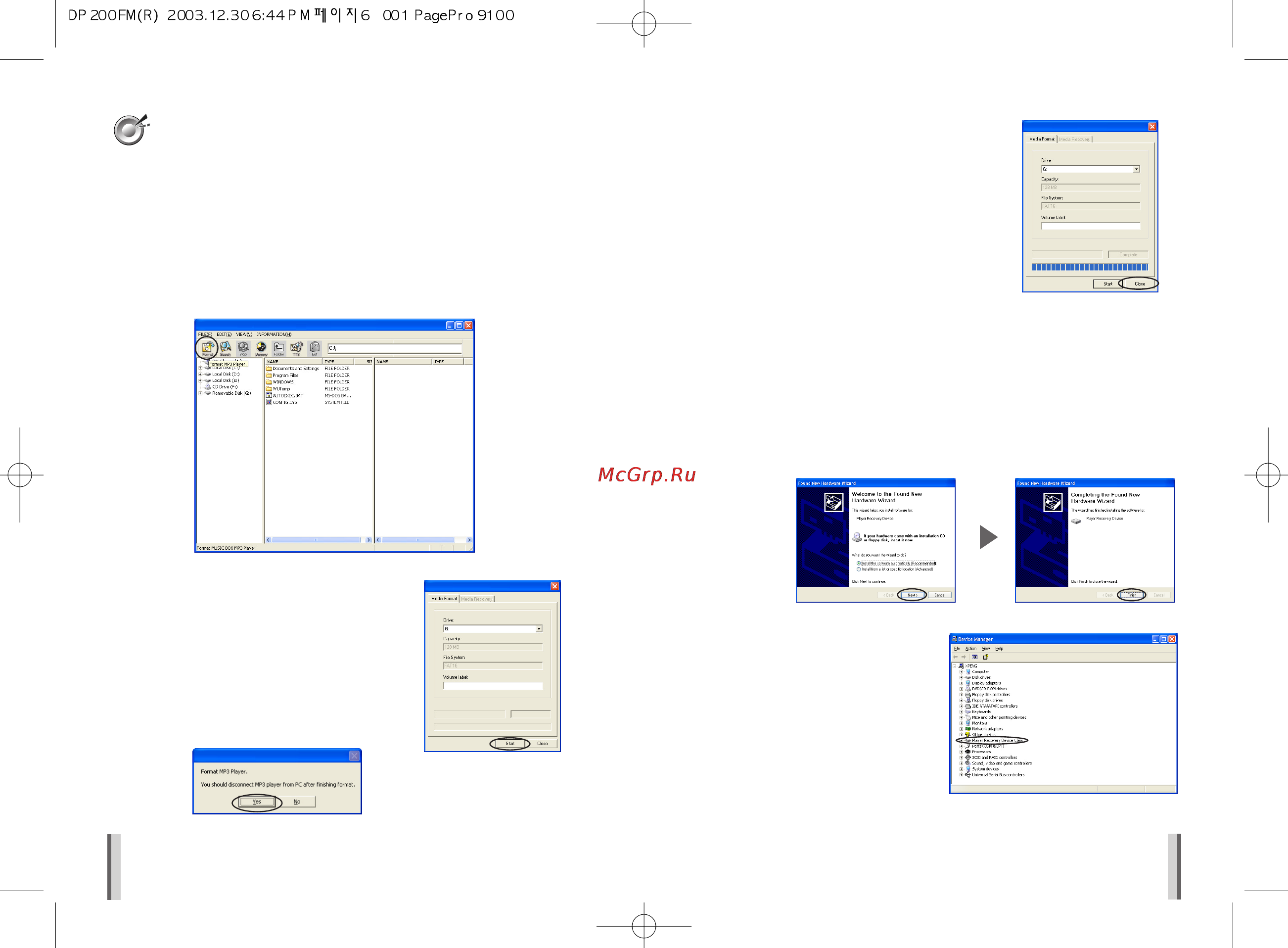Select the Sound, video and game controllers icon

[968, 763]
